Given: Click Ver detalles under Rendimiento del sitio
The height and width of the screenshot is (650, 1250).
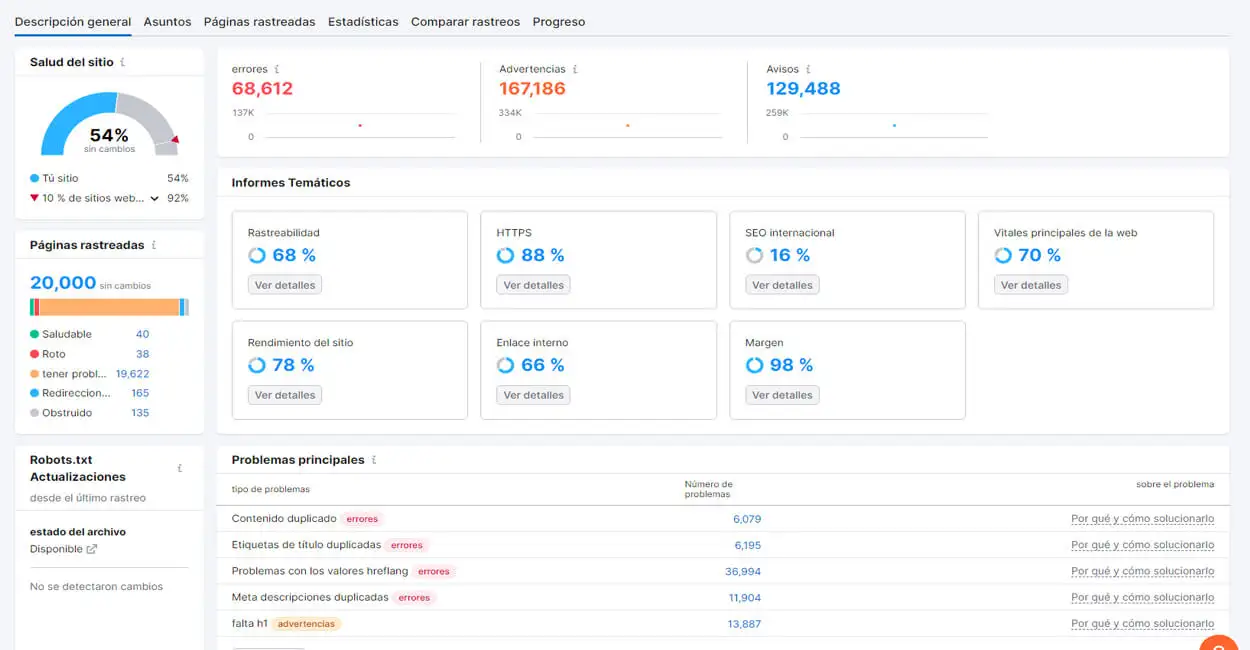Looking at the screenshot, I should (x=285, y=395).
